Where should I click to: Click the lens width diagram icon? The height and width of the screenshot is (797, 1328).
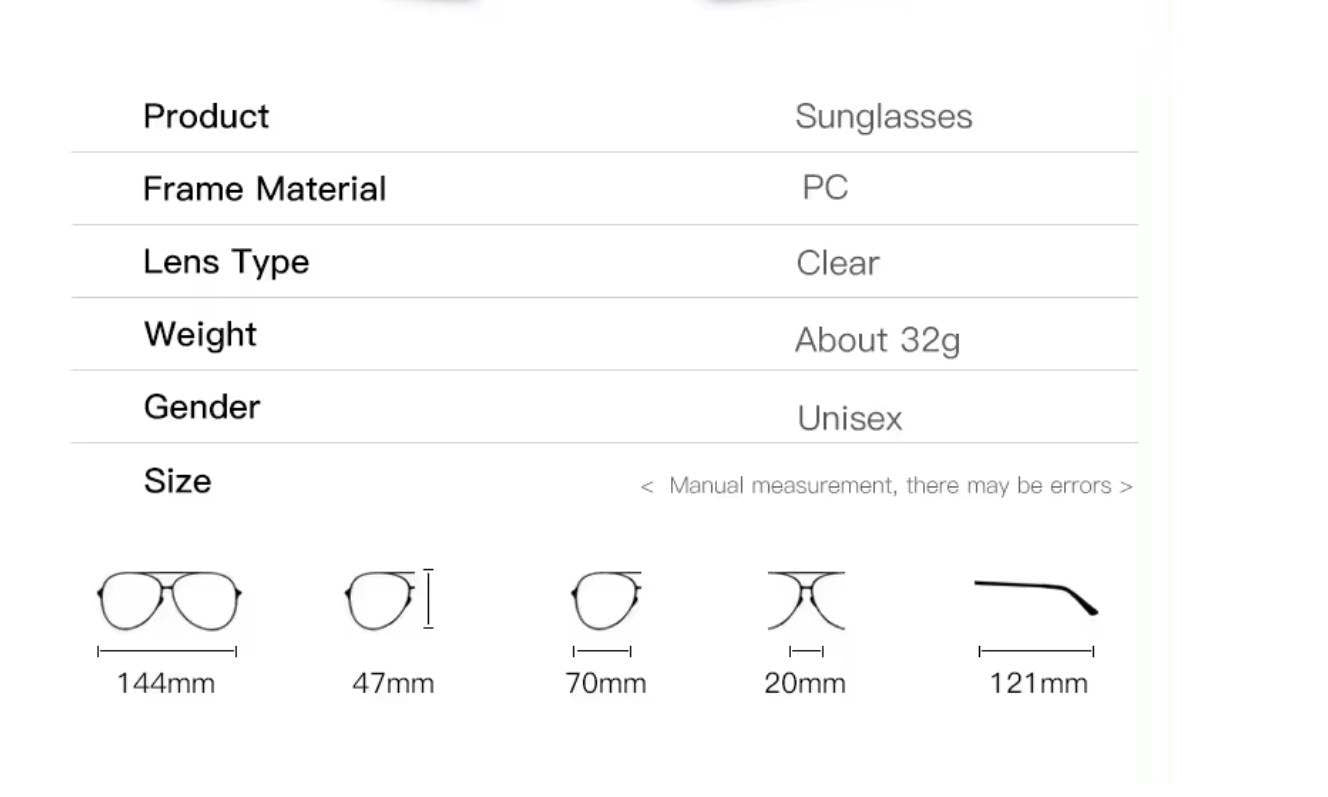tap(605, 600)
